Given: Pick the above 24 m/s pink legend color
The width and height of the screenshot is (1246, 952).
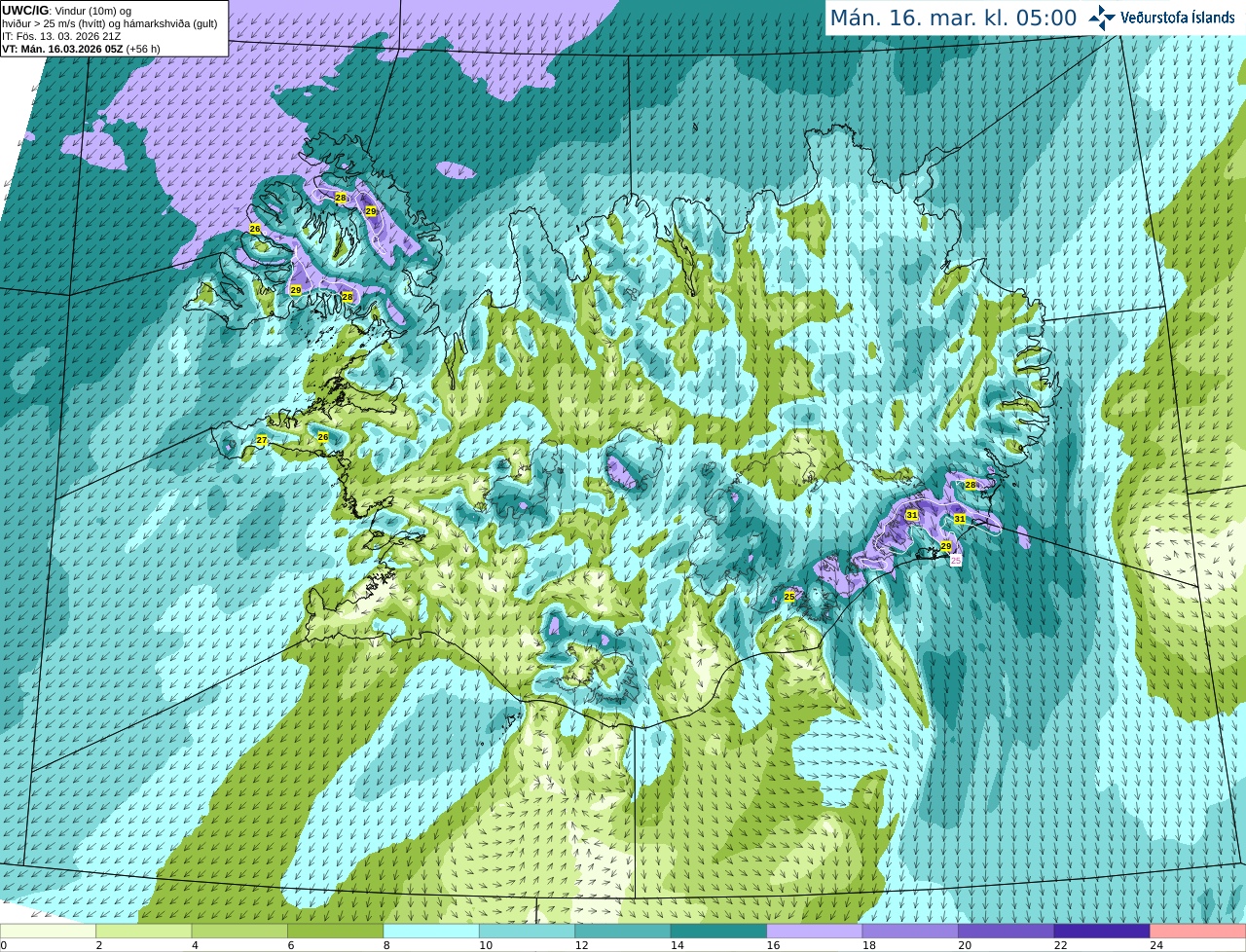Looking at the screenshot, I should [x=1198, y=931].
